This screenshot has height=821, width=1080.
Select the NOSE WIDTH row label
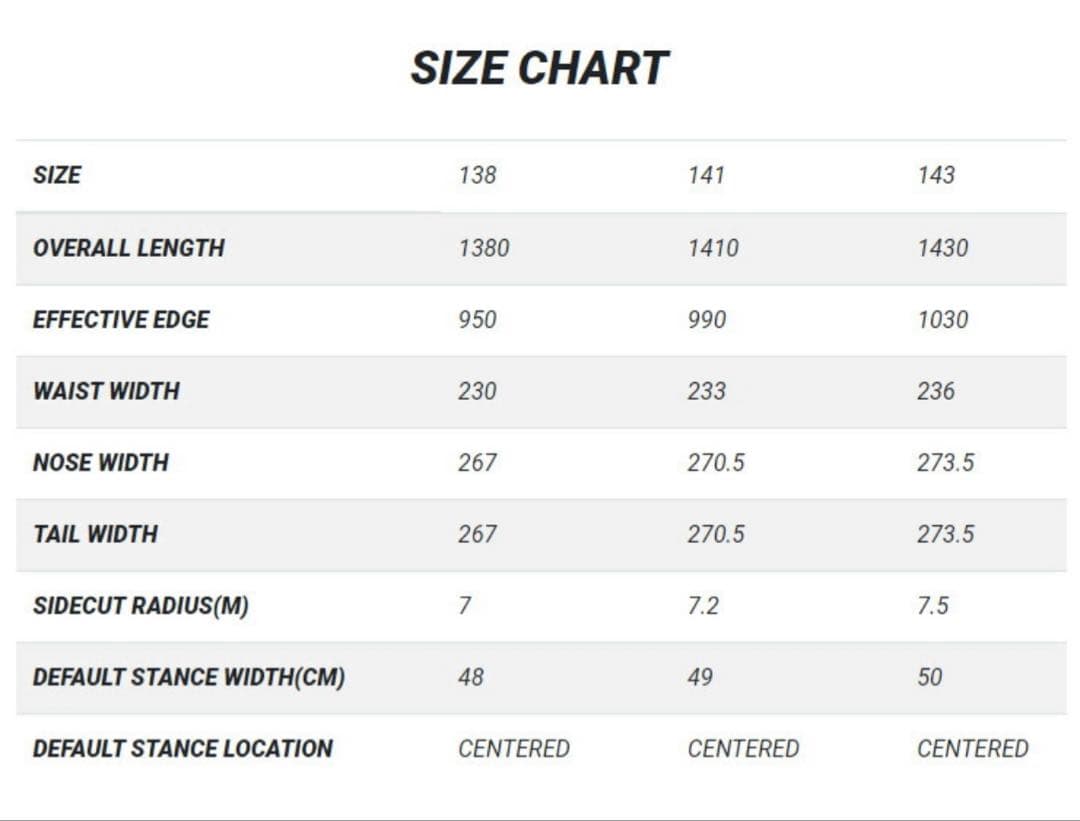click(x=101, y=463)
